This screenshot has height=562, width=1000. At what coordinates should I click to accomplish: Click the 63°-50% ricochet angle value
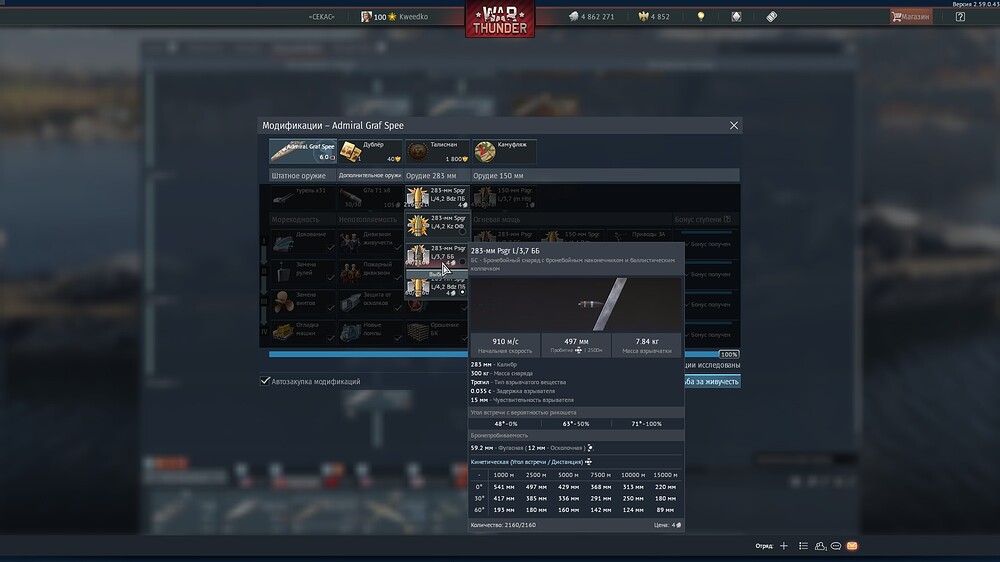pos(576,424)
